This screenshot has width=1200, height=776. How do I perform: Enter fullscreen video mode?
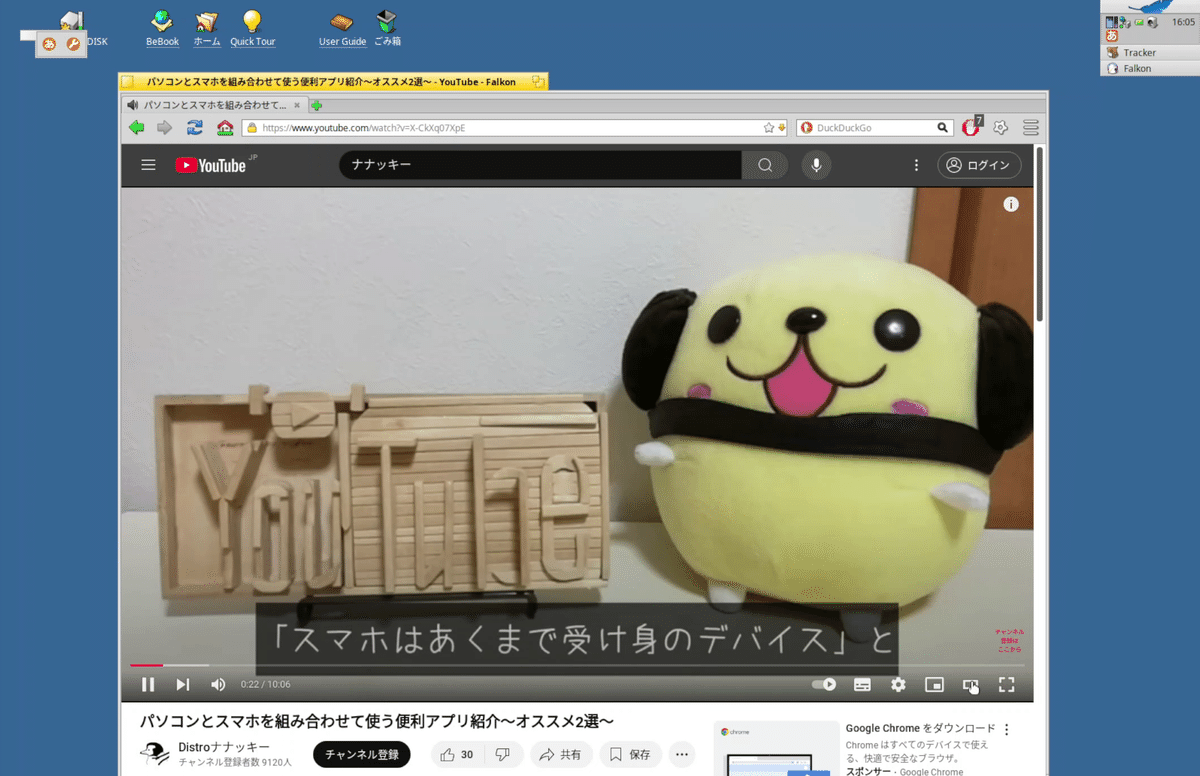(x=1007, y=685)
